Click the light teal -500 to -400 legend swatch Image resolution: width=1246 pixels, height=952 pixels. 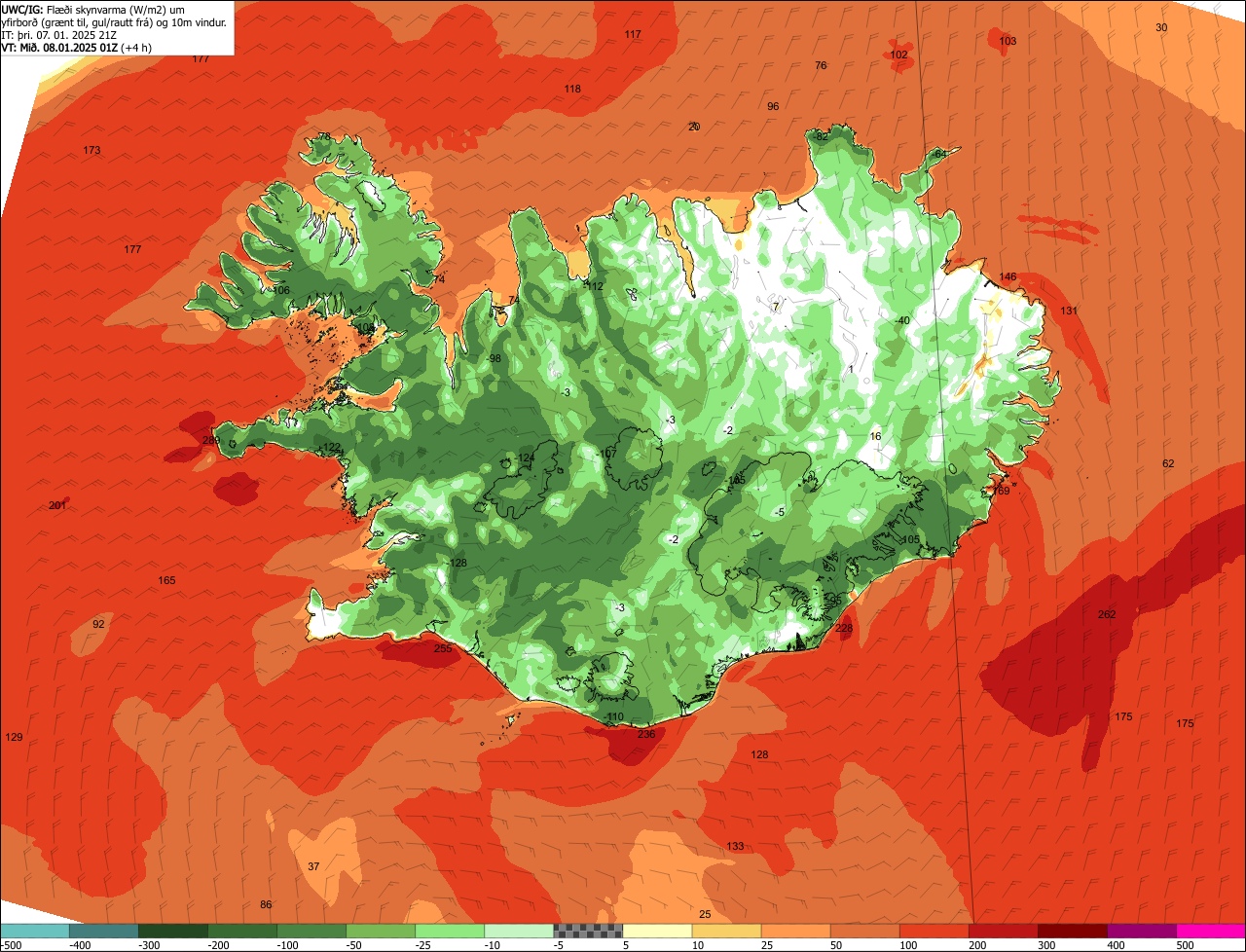[x=35, y=931]
